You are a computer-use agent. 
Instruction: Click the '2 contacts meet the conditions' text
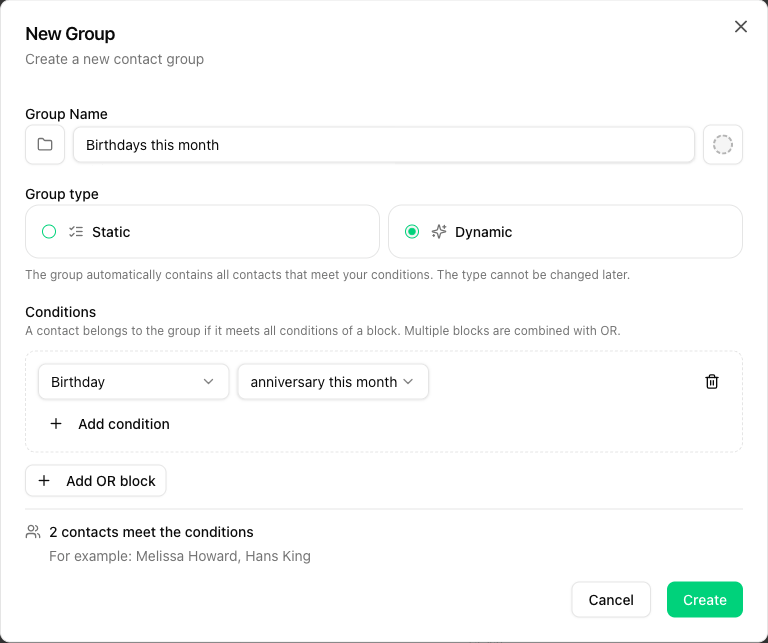coord(151,532)
